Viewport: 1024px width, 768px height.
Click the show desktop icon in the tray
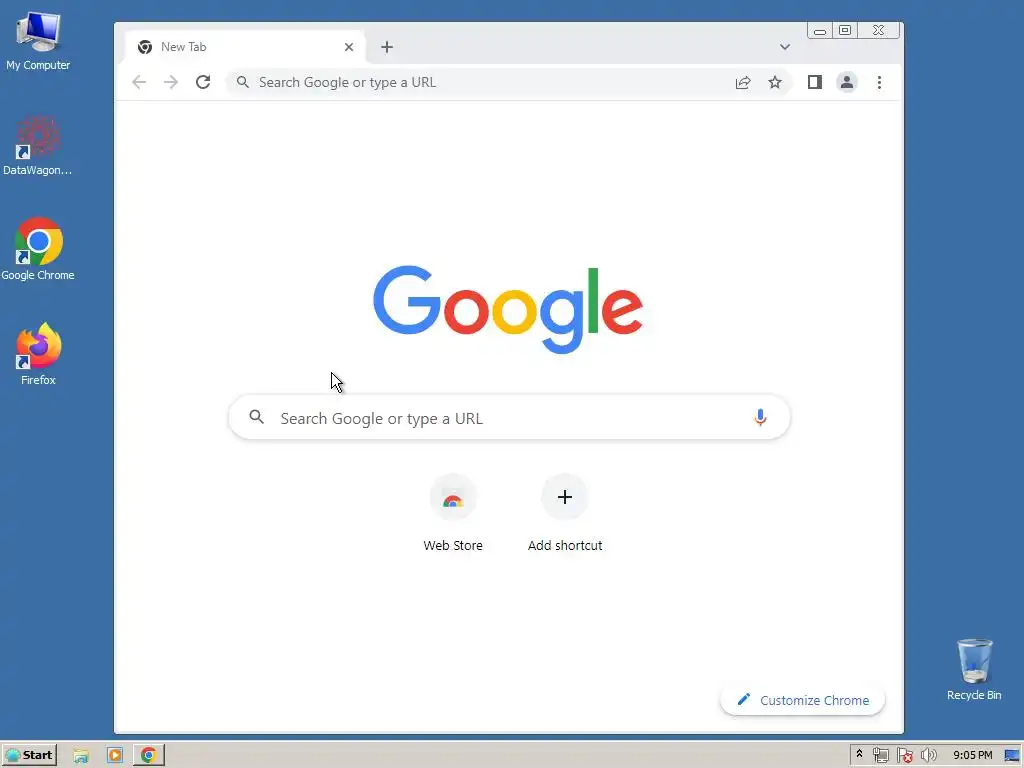point(1012,756)
